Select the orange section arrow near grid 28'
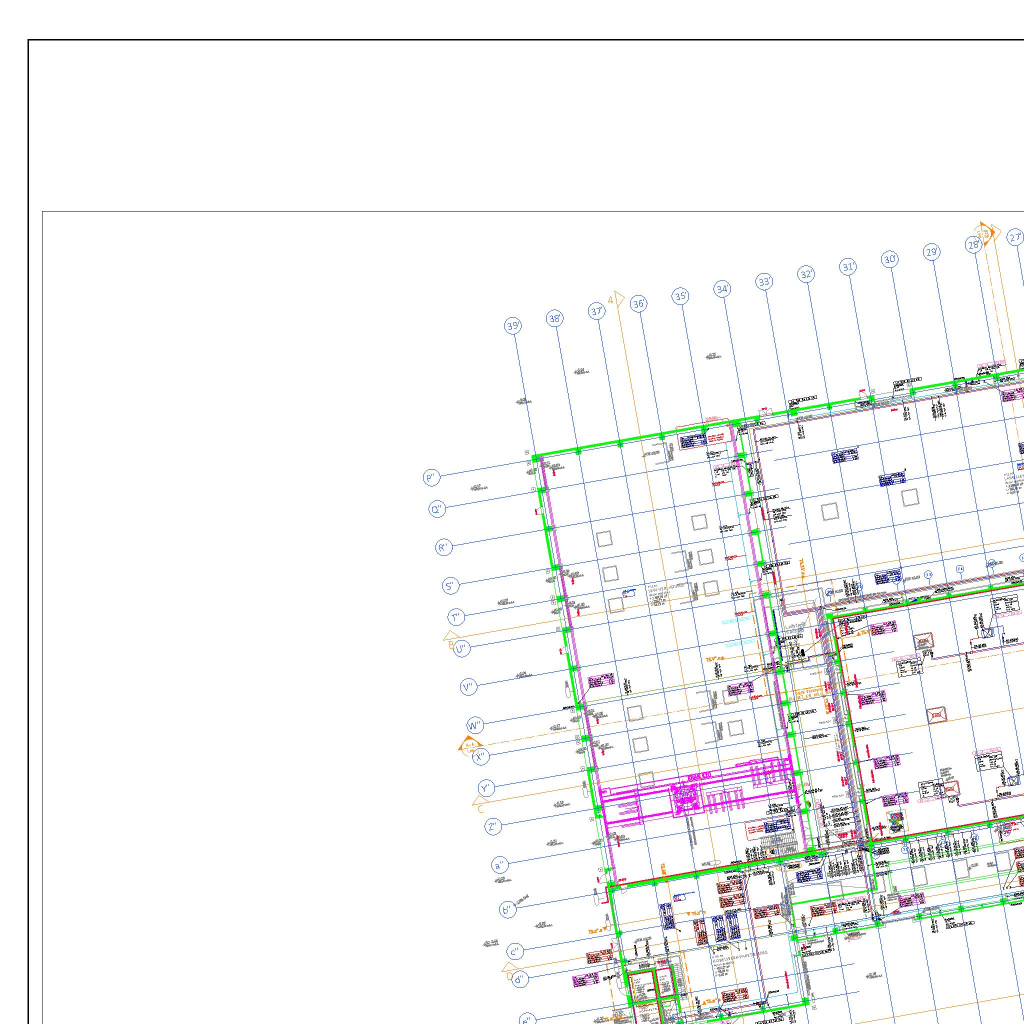The height and width of the screenshot is (1024, 1024). coord(987,234)
